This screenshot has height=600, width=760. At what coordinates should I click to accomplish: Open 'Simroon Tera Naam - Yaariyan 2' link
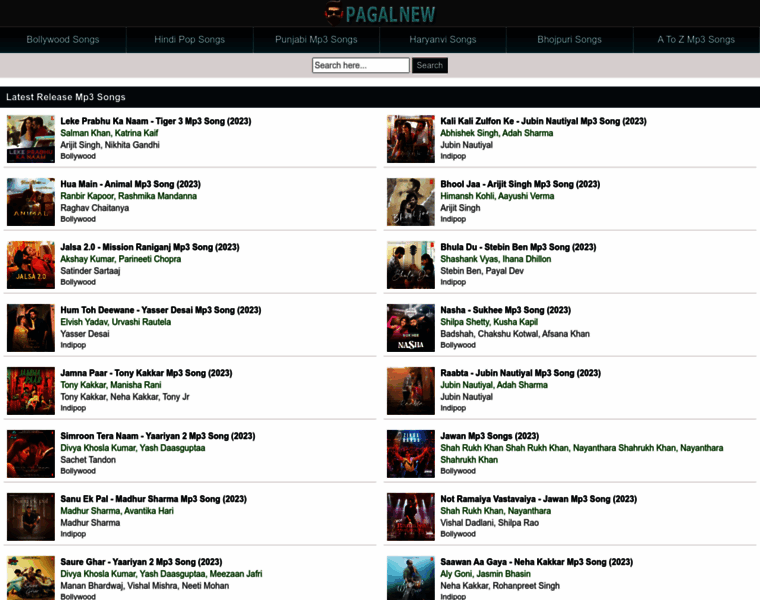tap(158, 436)
